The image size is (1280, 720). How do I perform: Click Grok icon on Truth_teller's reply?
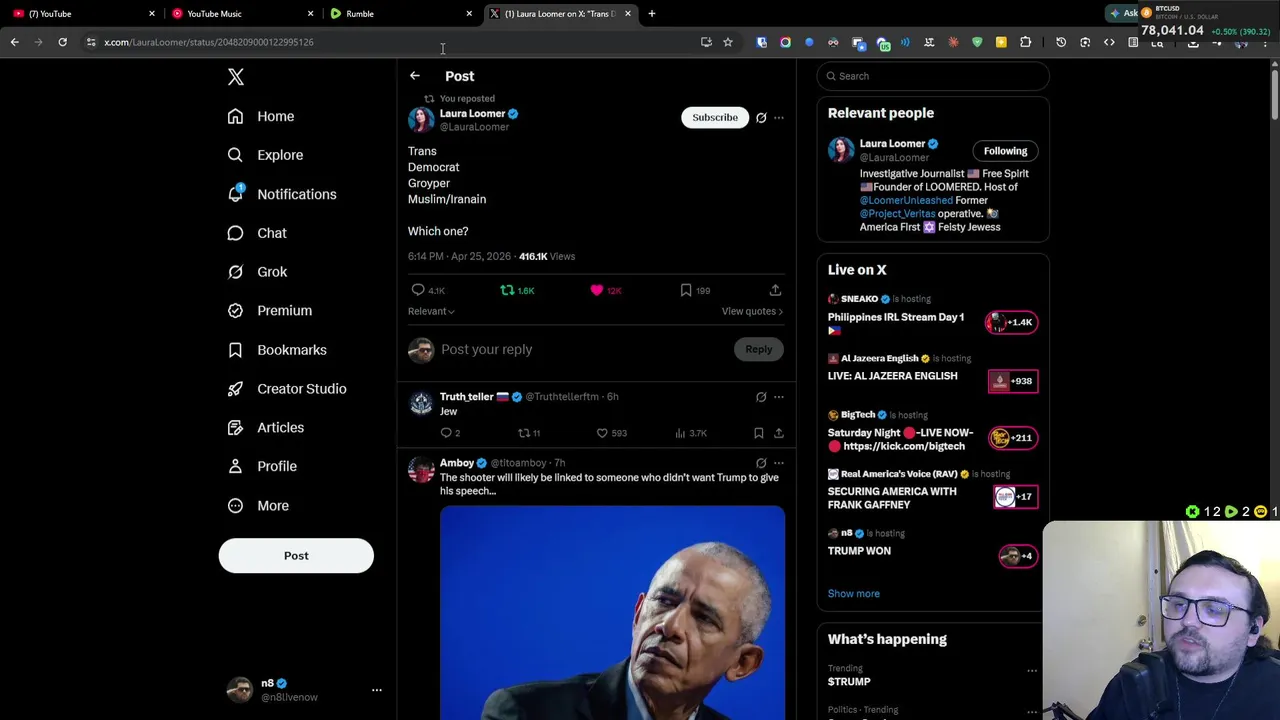pos(761,397)
